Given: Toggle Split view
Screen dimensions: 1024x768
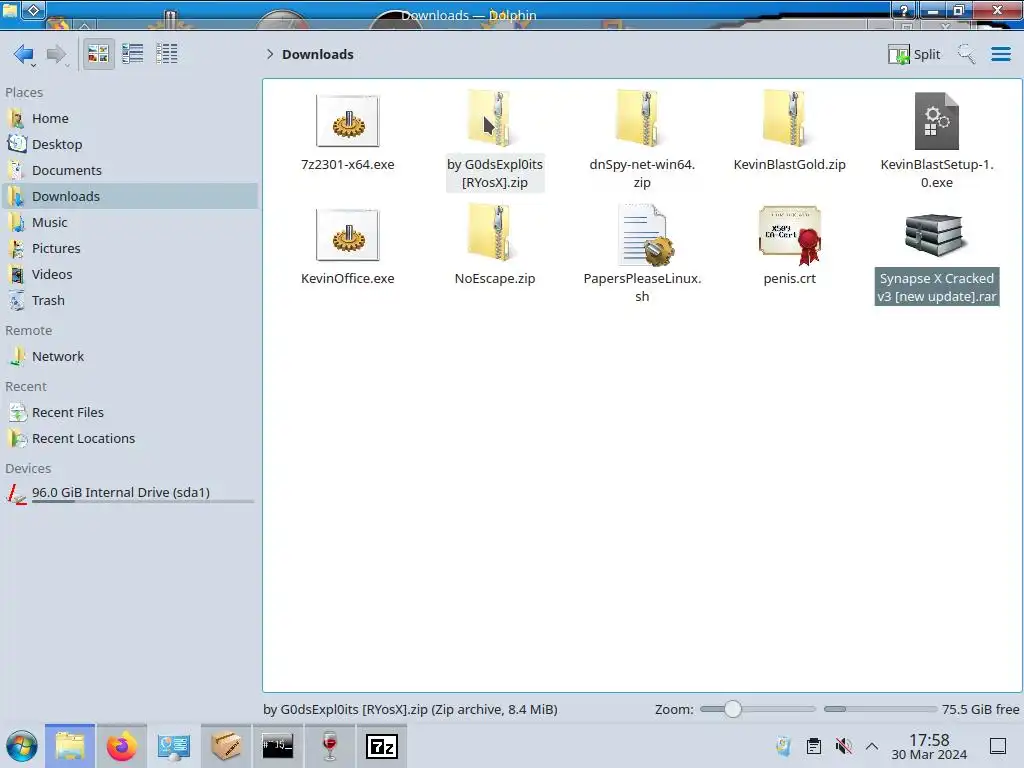Looking at the screenshot, I should [914, 54].
